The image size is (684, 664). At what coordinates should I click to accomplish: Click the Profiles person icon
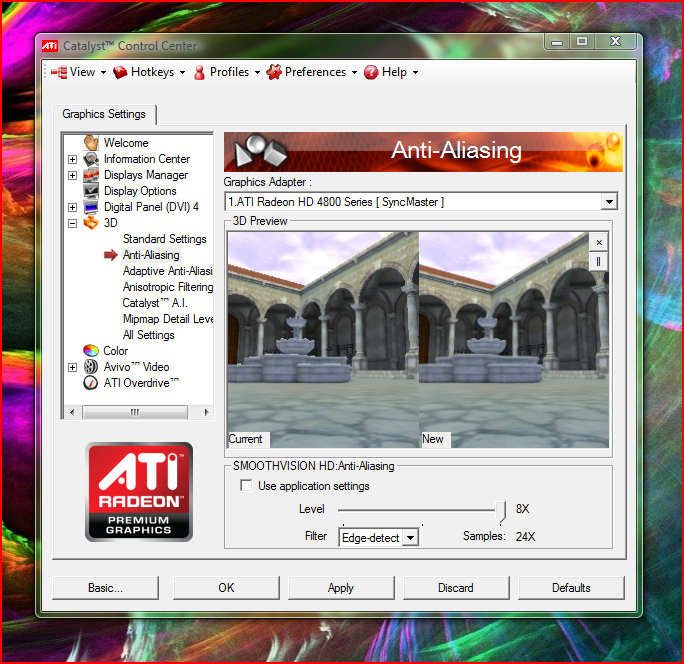click(x=199, y=72)
